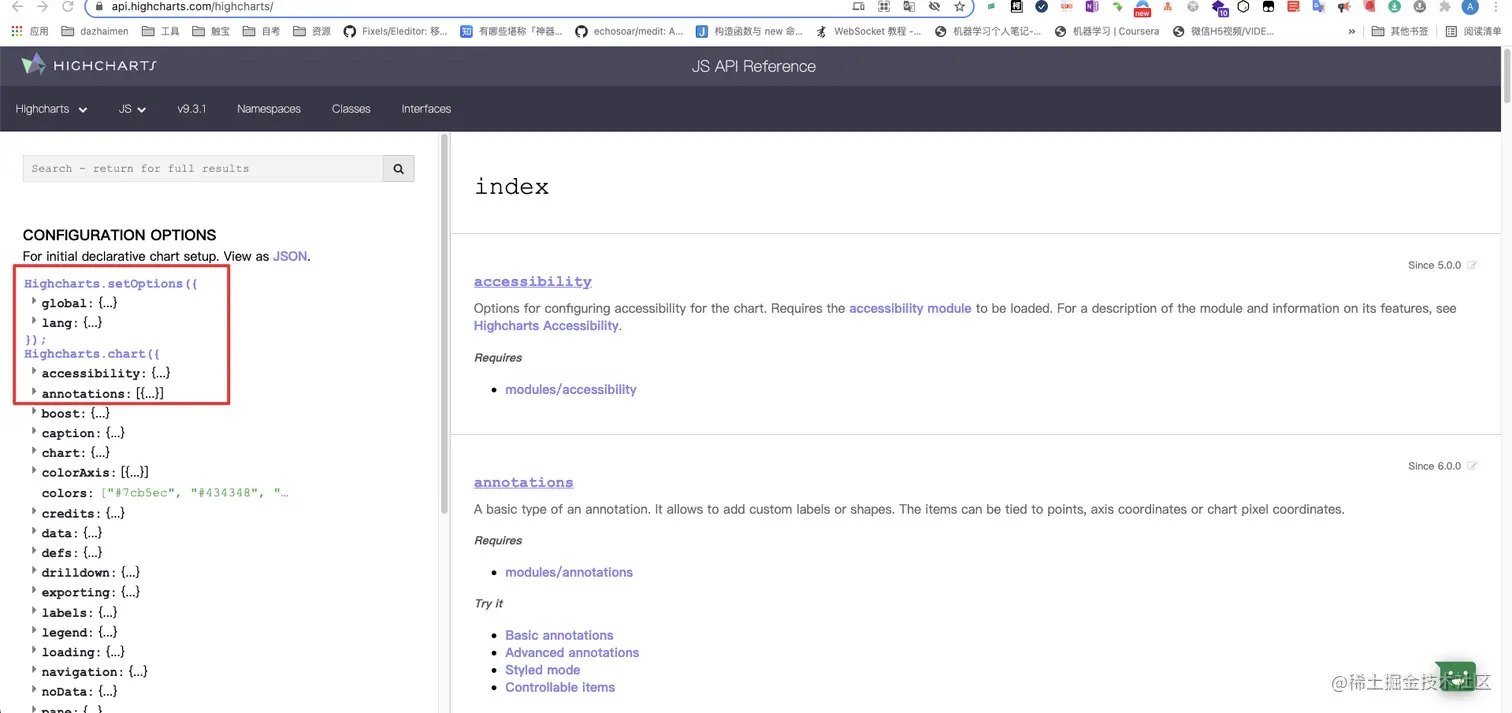Open the Namespaces menu item
The width and height of the screenshot is (1512, 713).
(x=269, y=109)
